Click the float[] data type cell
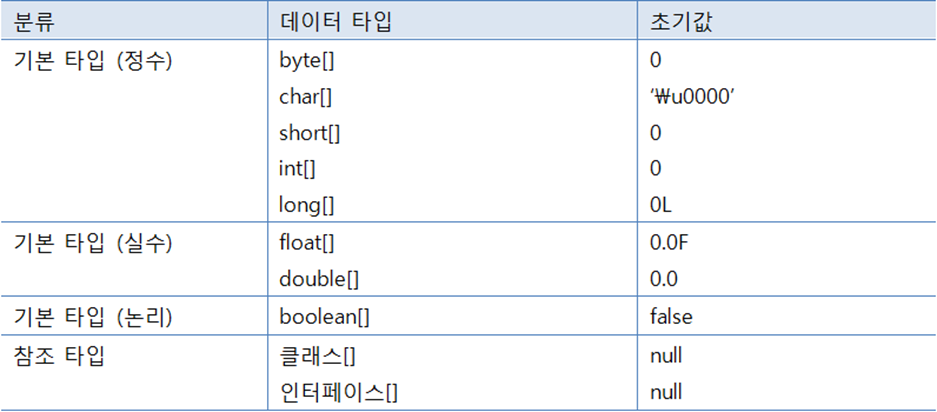Viewport: 937px width, 412px height. 306,244
